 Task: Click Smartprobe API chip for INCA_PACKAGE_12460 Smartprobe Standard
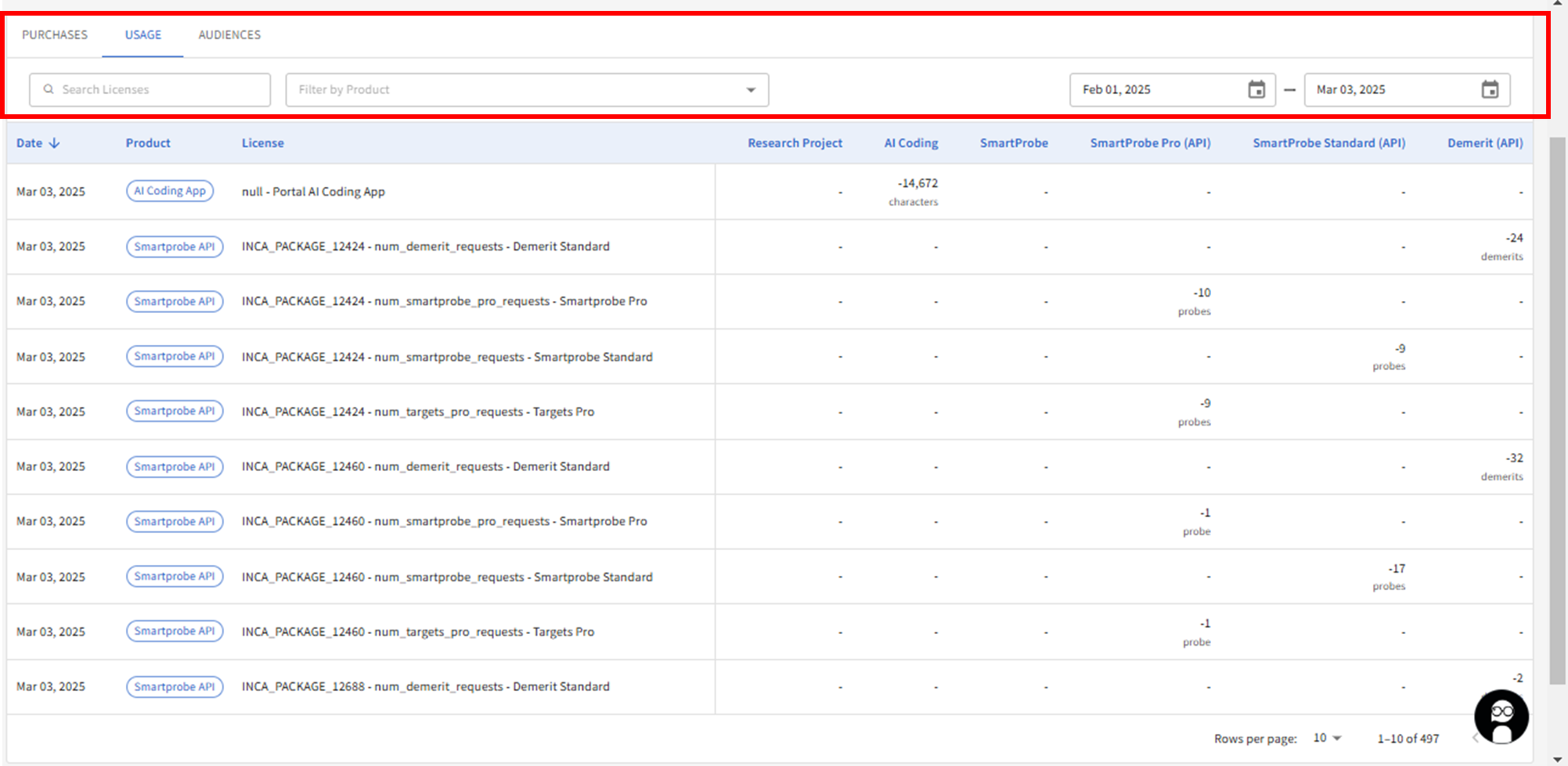coord(175,576)
